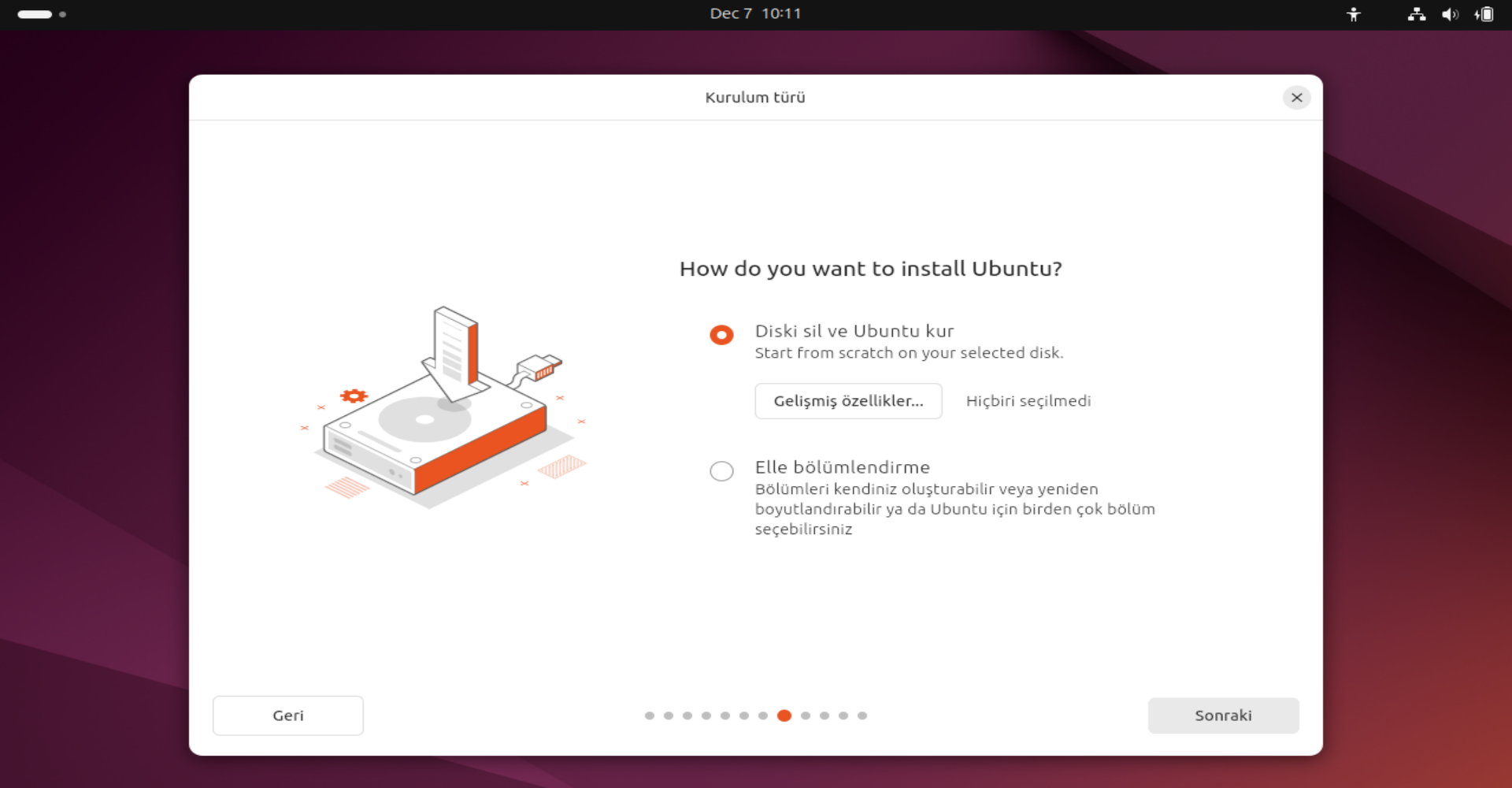
Task: Click the 'Hiçbiri seçilmedi' status text
Action: pos(1028,401)
